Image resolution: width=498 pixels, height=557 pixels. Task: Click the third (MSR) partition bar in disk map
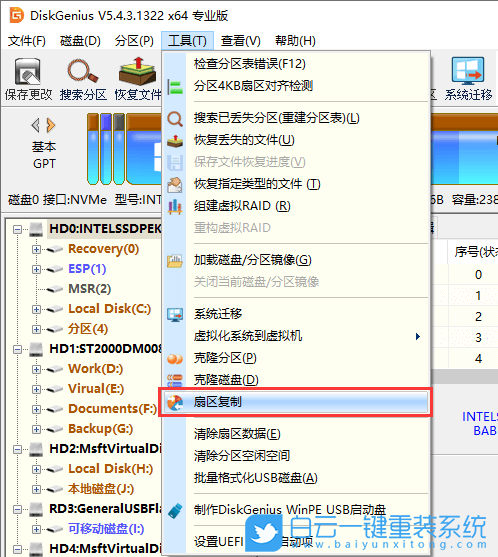[119, 149]
